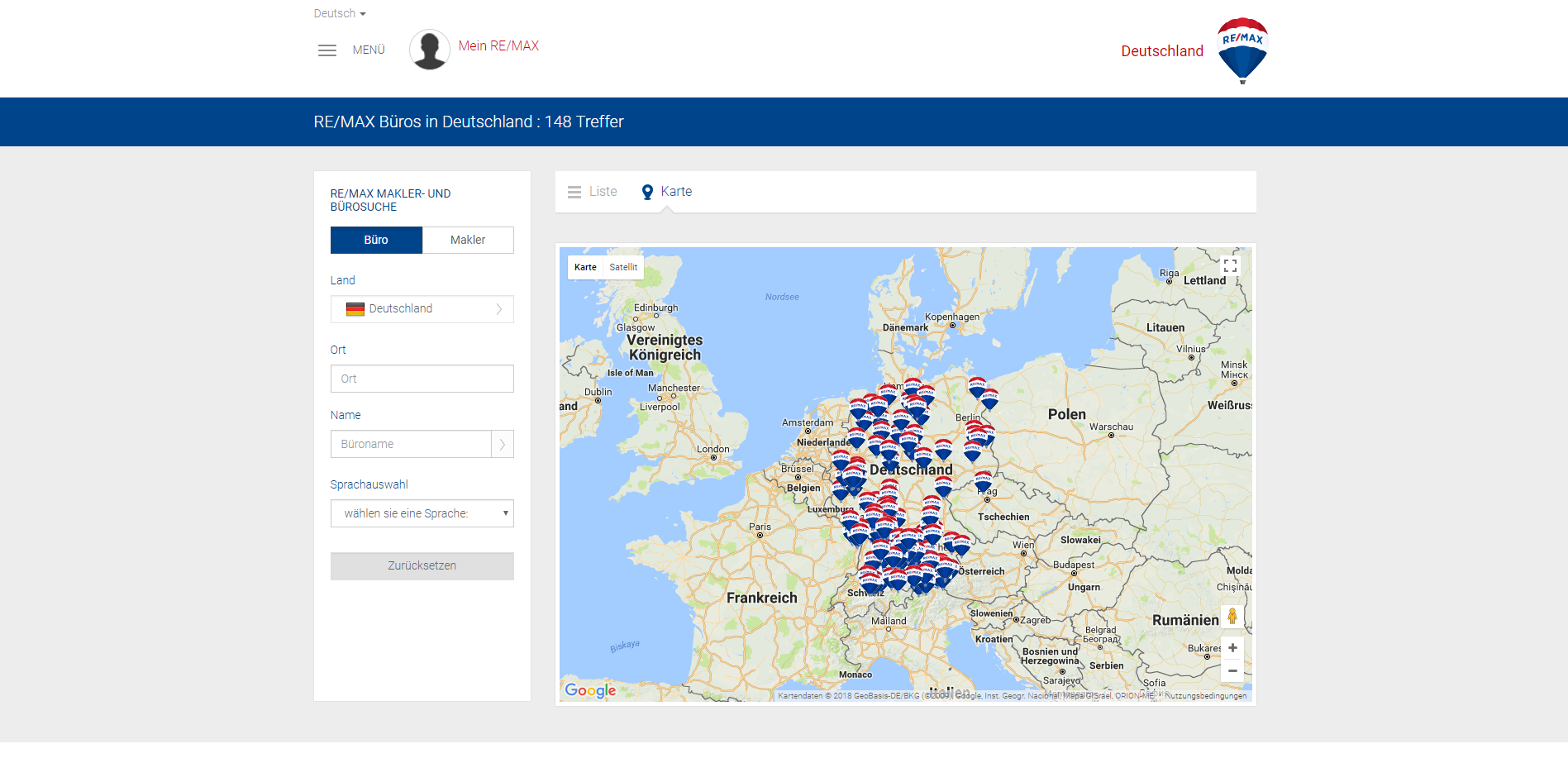Open the Mein RE/MAX link
This screenshot has width=1568, height=782.
[498, 45]
